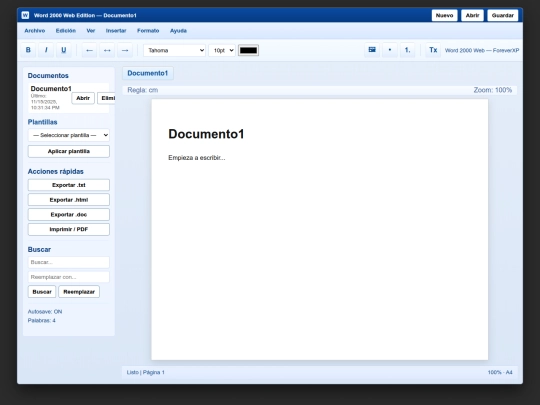Open the Insertar menu
Screen dimensions: 540x405
pyautogui.click(x=116, y=31)
